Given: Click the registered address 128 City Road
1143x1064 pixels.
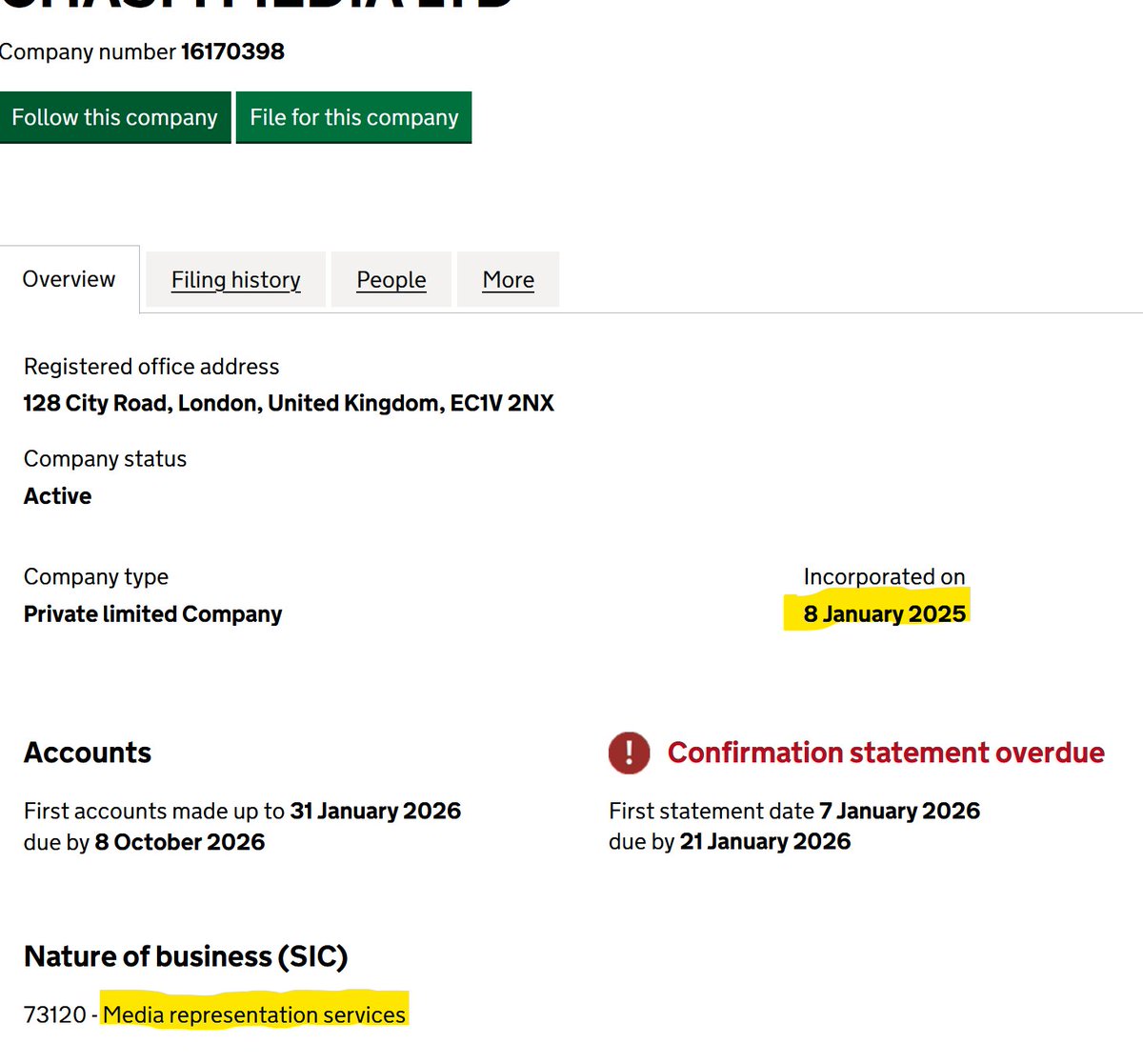Looking at the screenshot, I should [x=289, y=403].
